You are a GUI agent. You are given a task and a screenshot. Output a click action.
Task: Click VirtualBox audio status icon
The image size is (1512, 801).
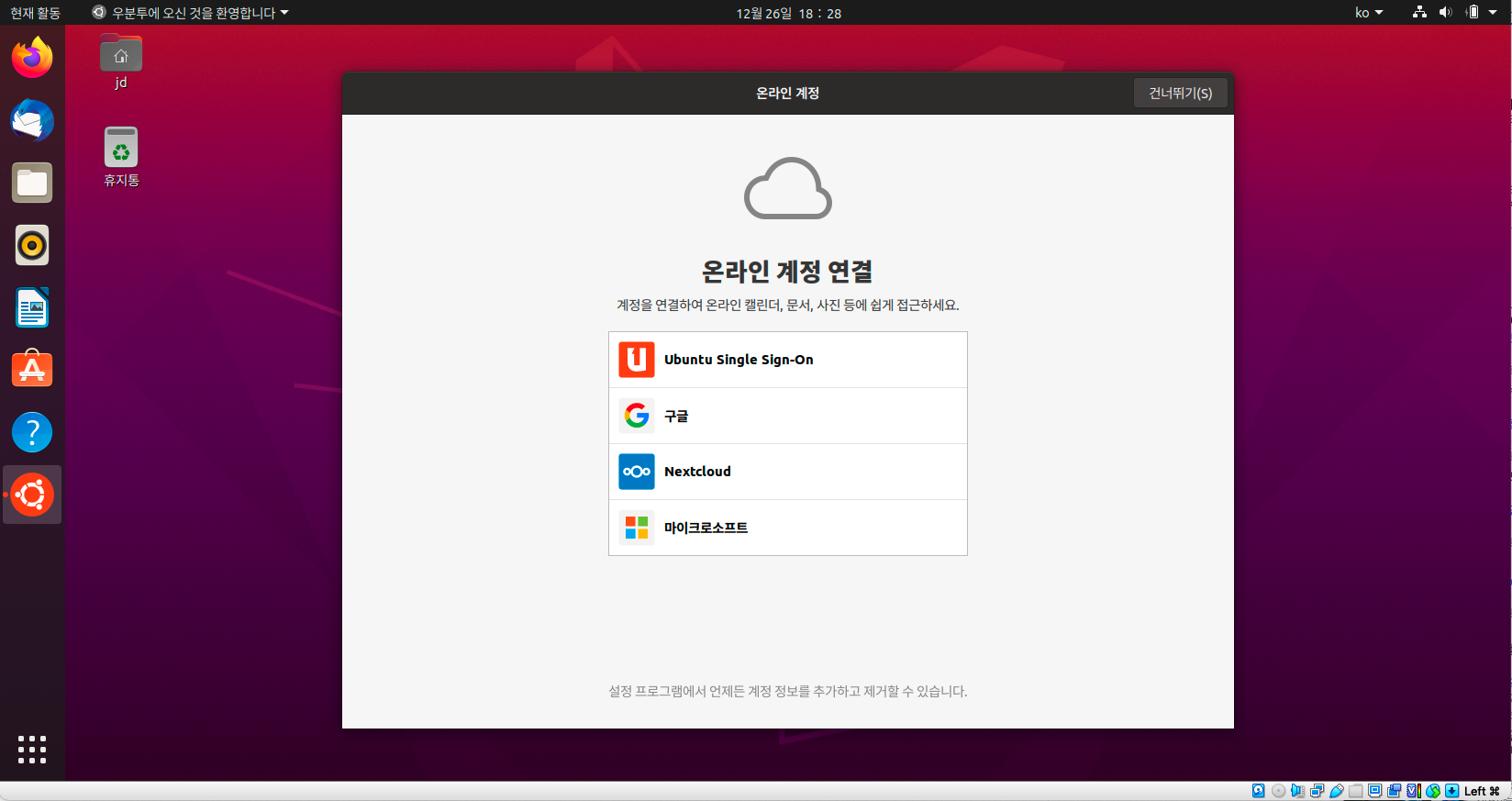tap(1297, 790)
